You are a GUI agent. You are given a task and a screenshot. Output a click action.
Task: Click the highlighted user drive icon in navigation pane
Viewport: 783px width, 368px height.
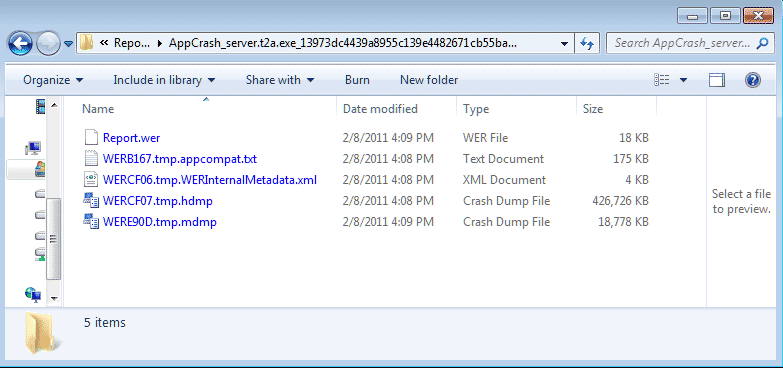coord(40,169)
